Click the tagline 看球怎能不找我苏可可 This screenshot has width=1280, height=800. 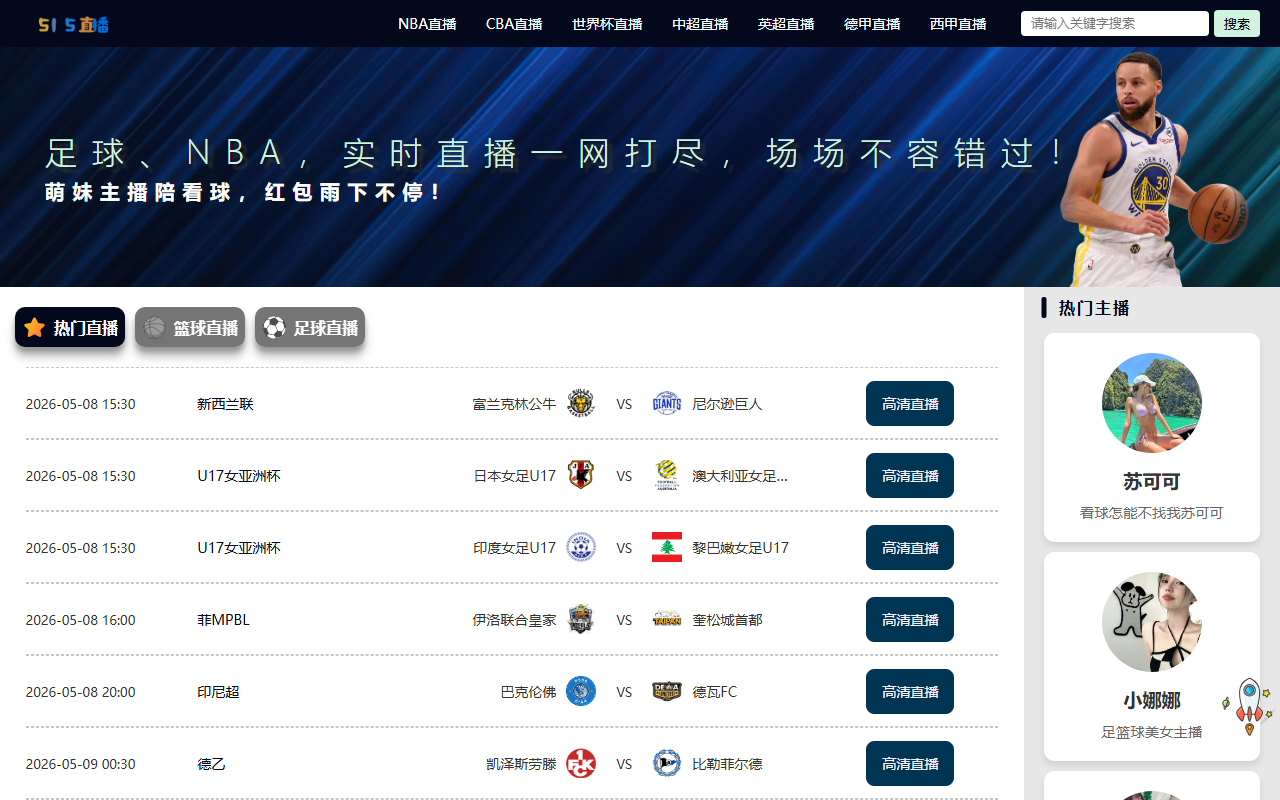(x=1152, y=513)
